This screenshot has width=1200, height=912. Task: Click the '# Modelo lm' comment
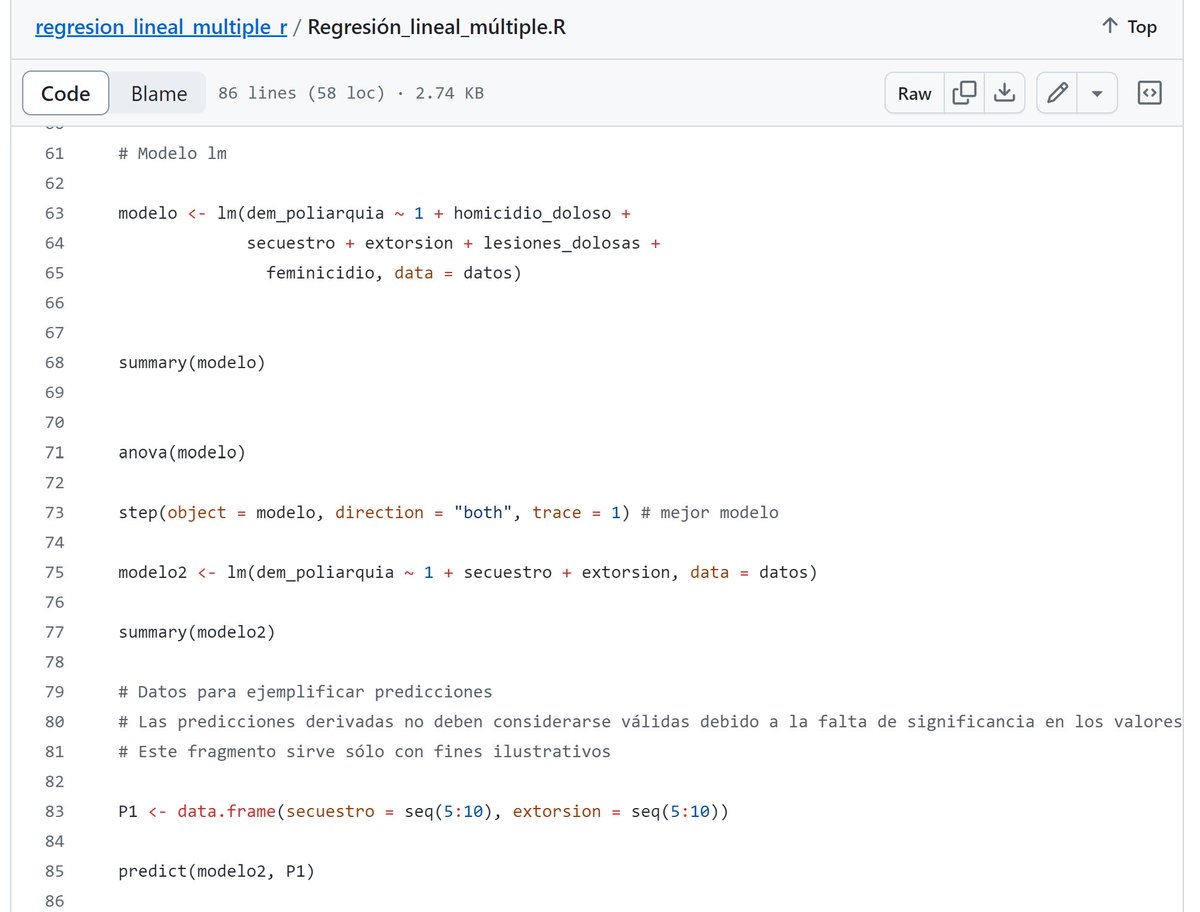coord(172,153)
